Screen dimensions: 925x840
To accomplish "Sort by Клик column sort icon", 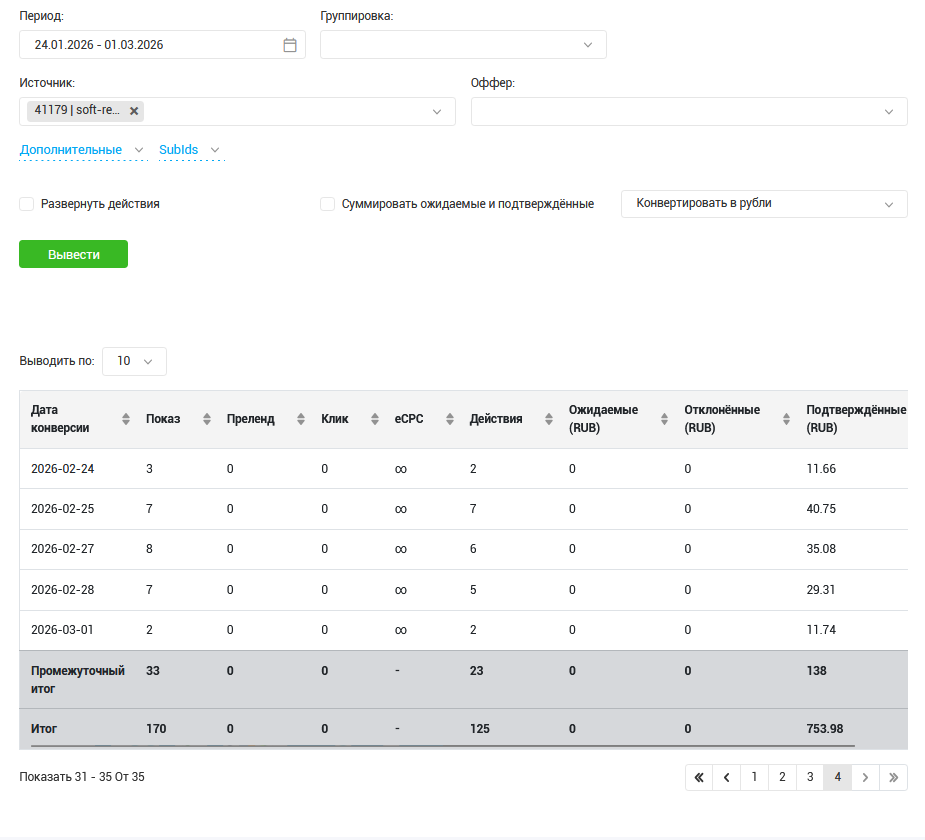I will pyautogui.click(x=375, y=419).
